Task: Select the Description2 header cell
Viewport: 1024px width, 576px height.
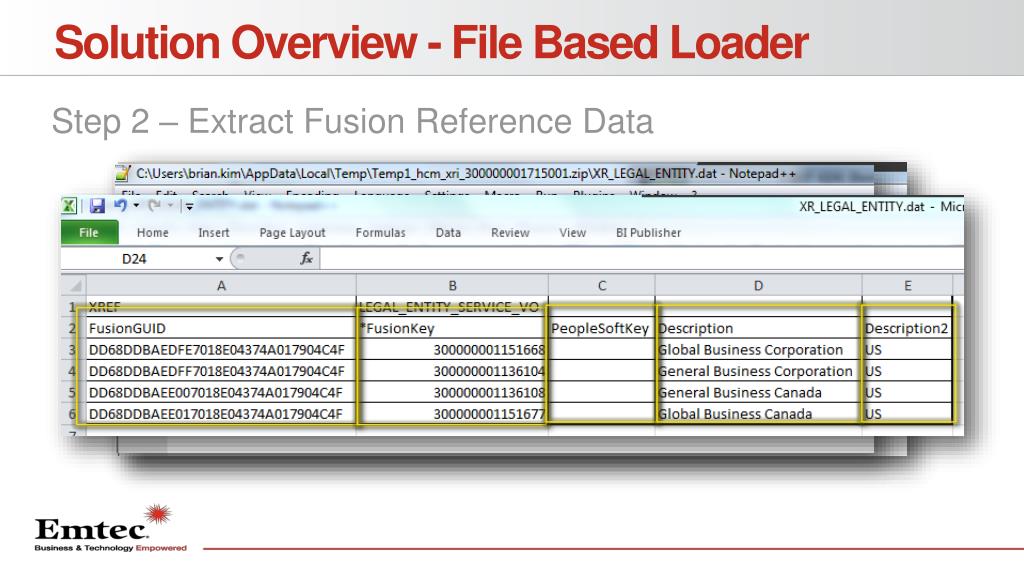Action: [908, 328]
